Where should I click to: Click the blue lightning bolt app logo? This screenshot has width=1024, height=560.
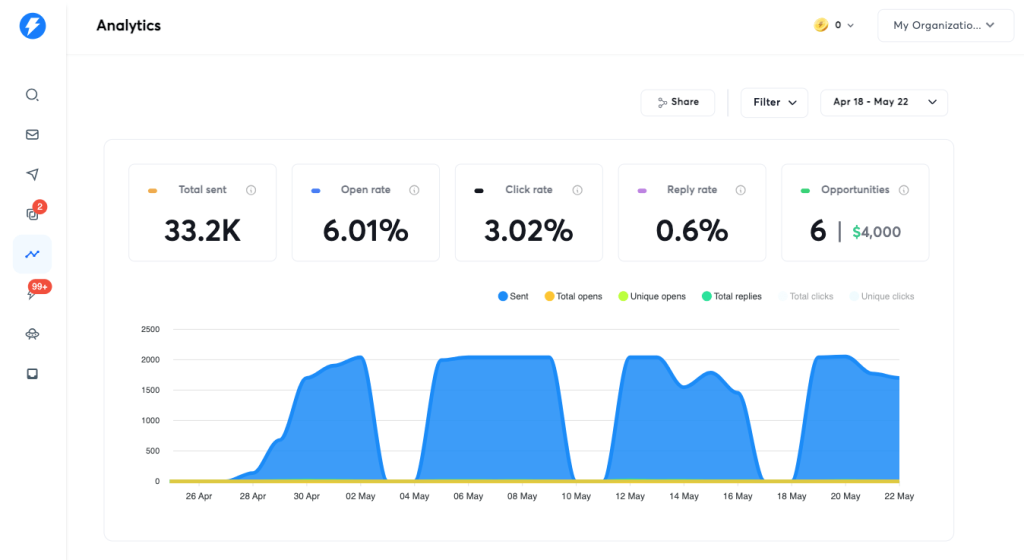(x=32, y=25)
